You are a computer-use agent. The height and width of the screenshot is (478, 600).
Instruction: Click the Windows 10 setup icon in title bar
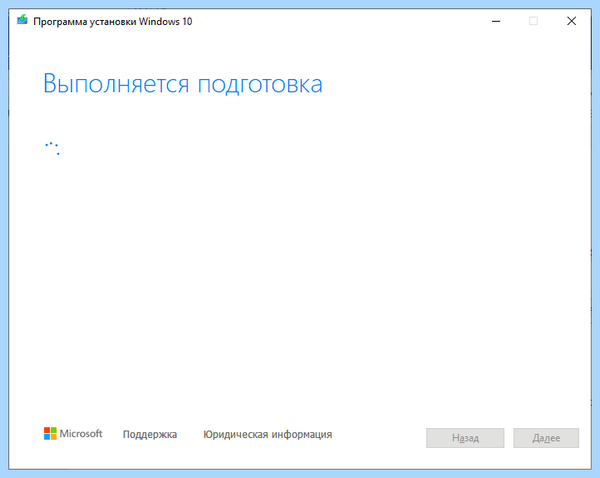click(x=22, y=20)
